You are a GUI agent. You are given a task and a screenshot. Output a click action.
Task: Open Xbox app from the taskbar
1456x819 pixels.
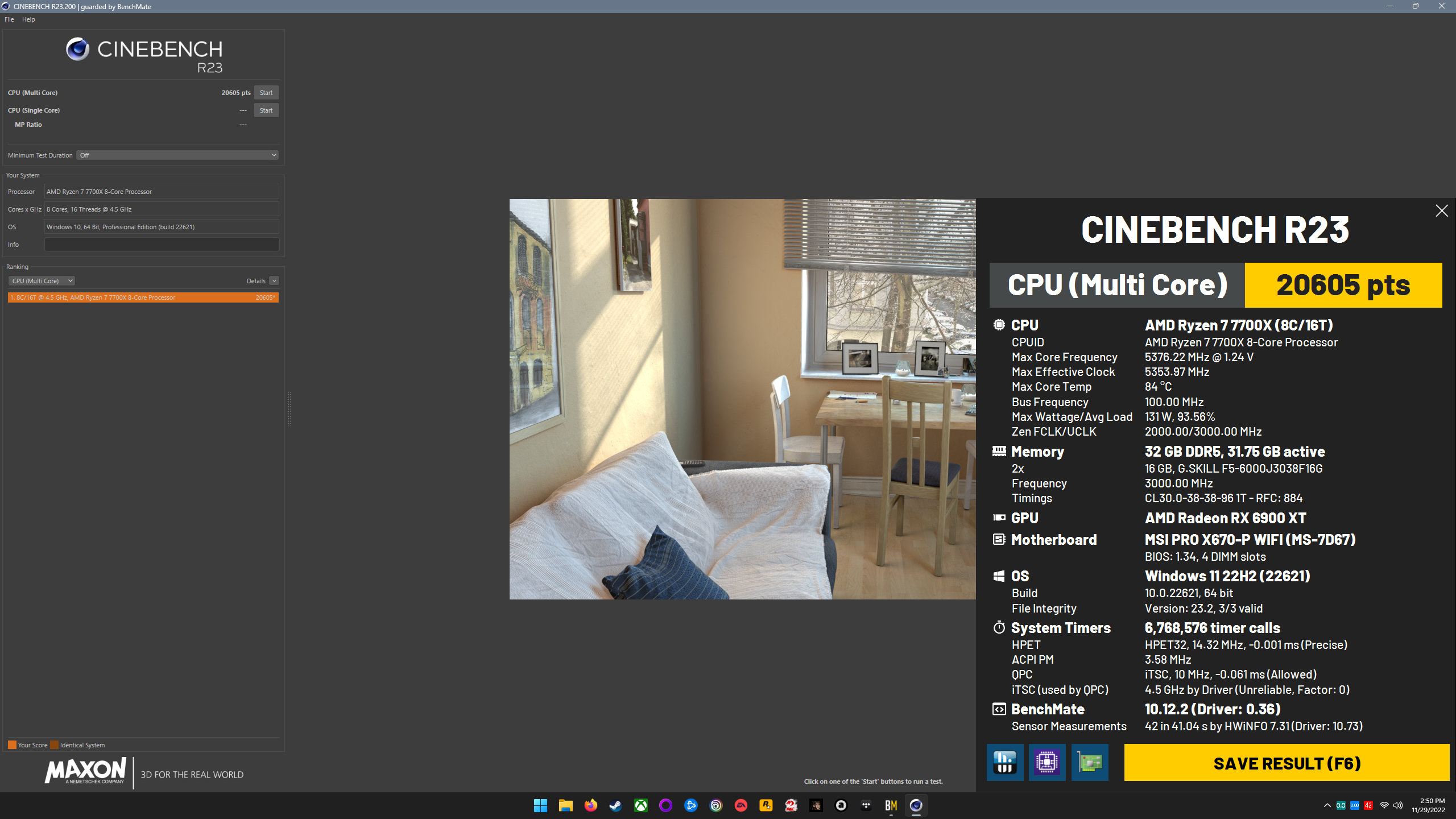pyautogui.click(x=641, y=805)
